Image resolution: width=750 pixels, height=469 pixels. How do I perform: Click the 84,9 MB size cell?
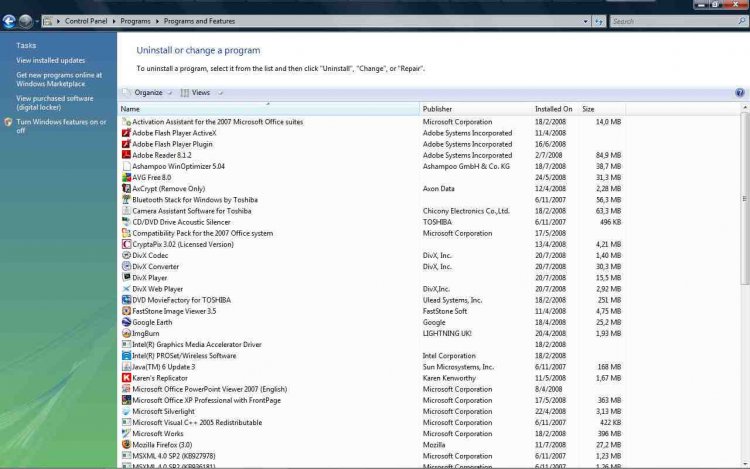tap(608, 155)
